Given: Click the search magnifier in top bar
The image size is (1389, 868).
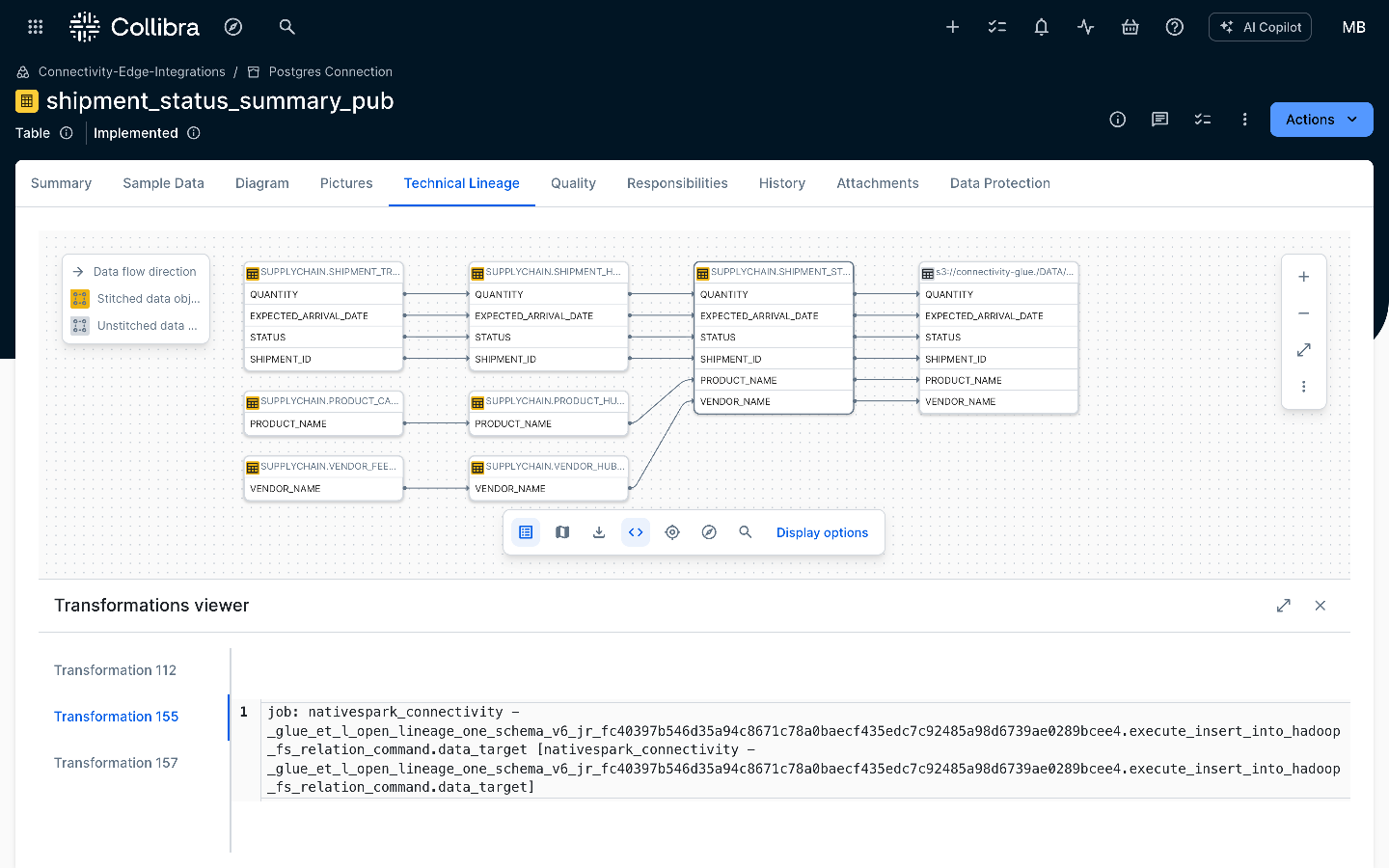Looking at the screenshot, I should tap(286, 27).
